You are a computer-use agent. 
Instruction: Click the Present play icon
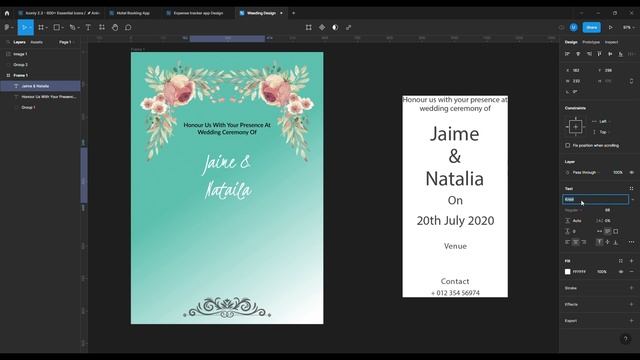pyautogui.click(x=611, y=27)
